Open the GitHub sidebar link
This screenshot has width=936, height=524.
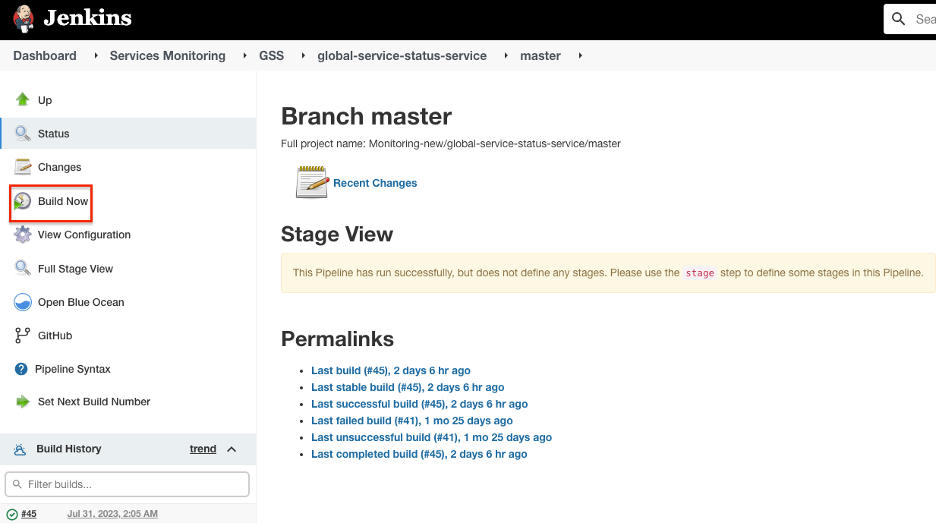coord(55,335)
